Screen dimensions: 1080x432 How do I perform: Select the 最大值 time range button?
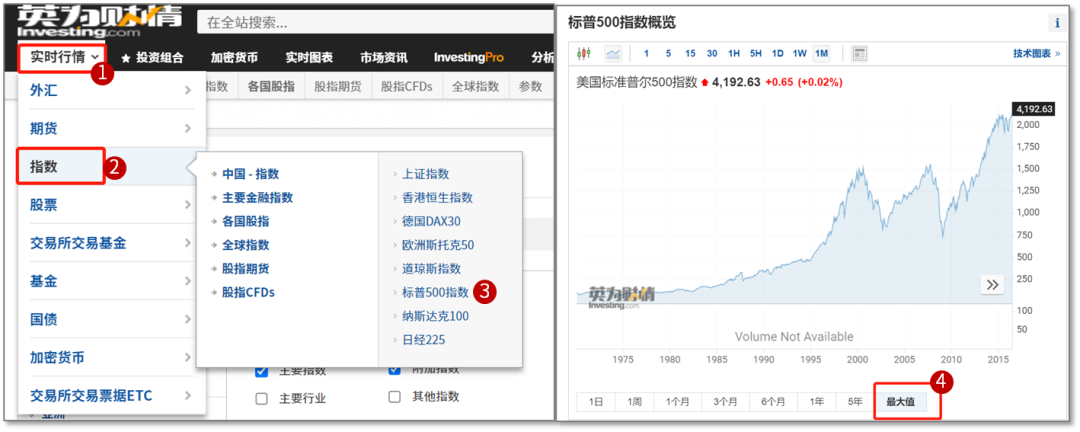900,402
